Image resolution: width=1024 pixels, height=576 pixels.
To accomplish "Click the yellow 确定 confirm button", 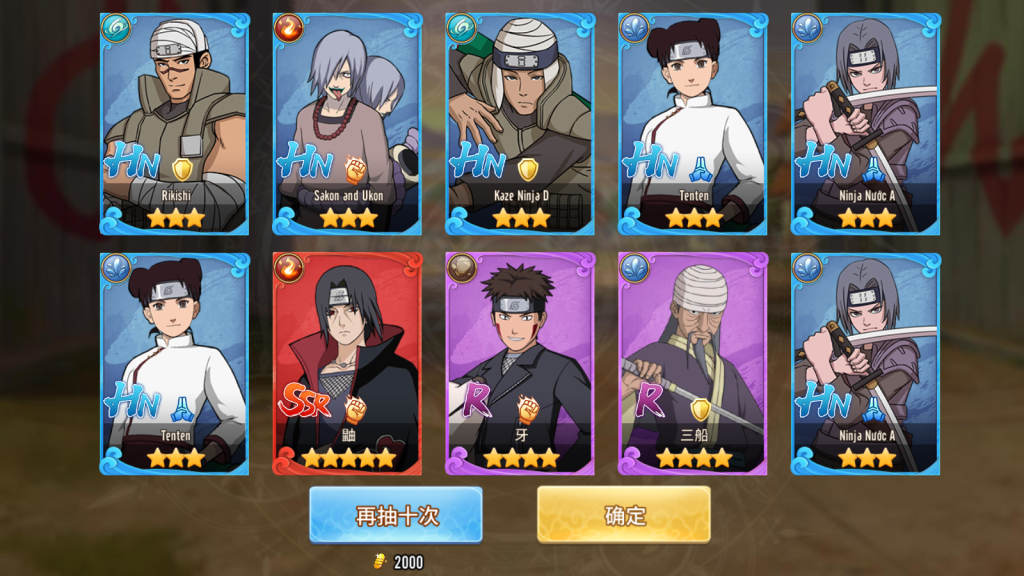I will point(624,515).
